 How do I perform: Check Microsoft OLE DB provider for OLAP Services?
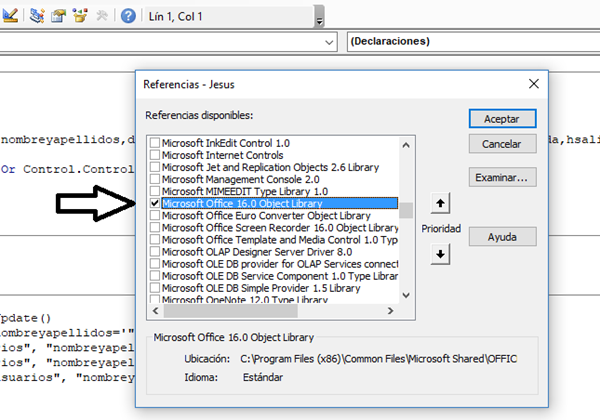tap(155, 264)
